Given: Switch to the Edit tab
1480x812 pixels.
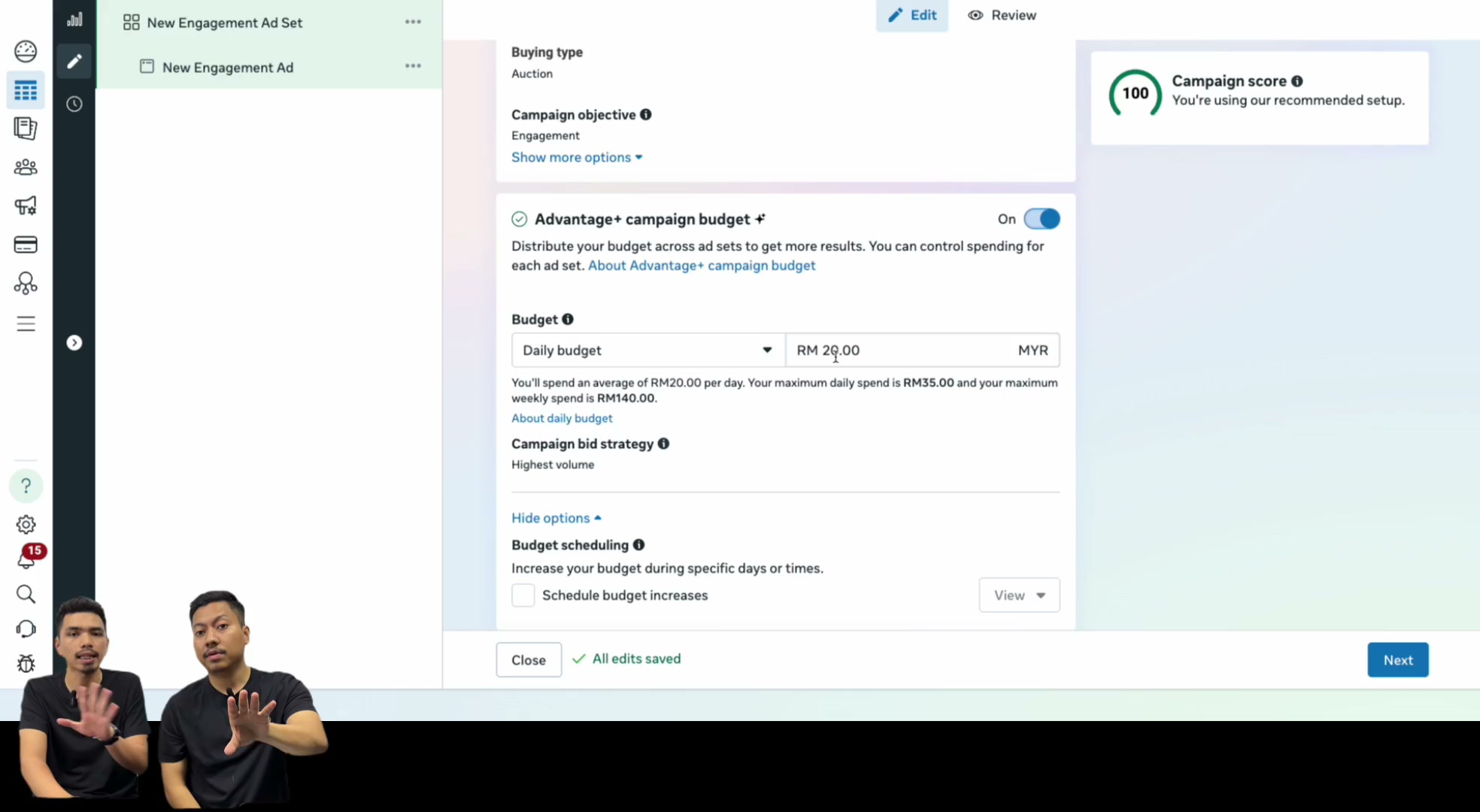Looking at the screenshot, I should [911, 15].
